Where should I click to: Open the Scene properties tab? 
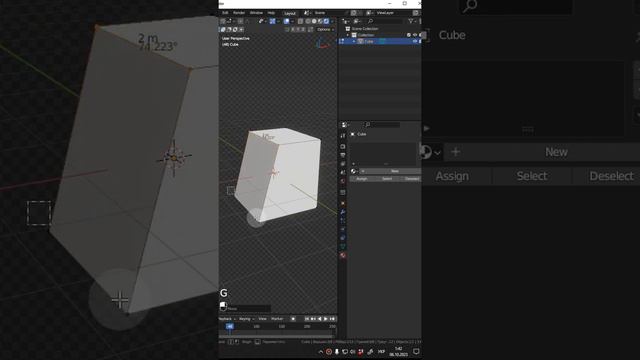[343, 172]
